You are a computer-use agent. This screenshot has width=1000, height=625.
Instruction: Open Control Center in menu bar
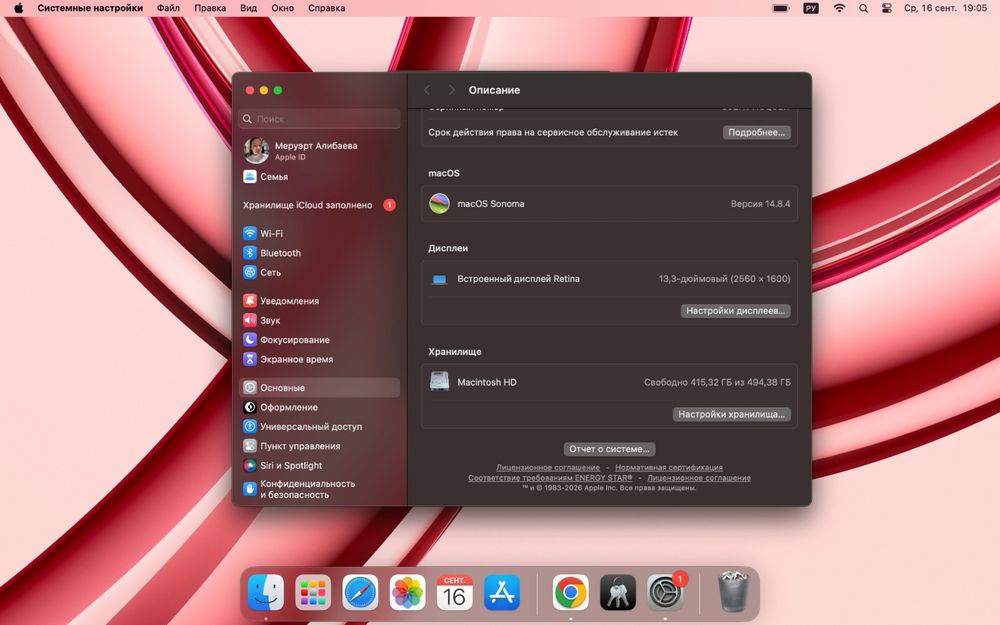pos(886,8)
